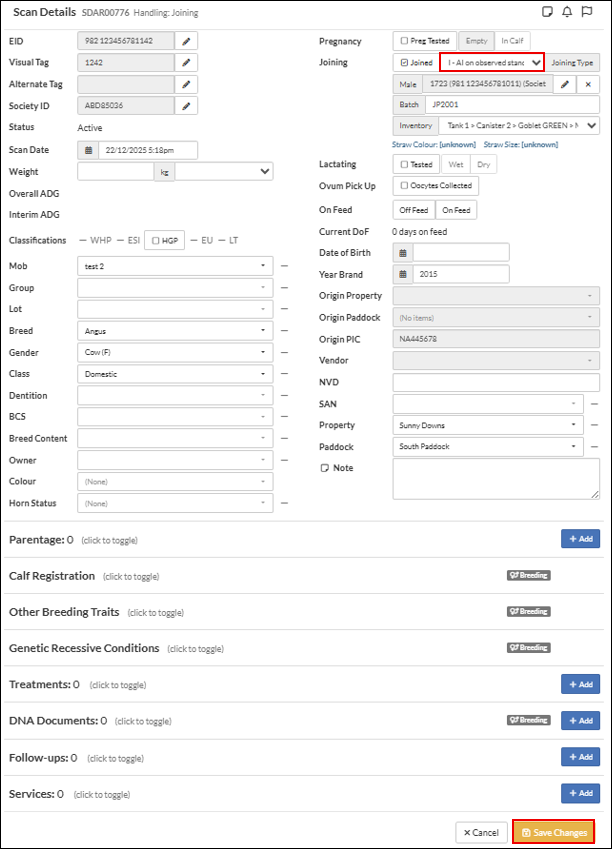Open the Scan Date calendar picker

88,150
